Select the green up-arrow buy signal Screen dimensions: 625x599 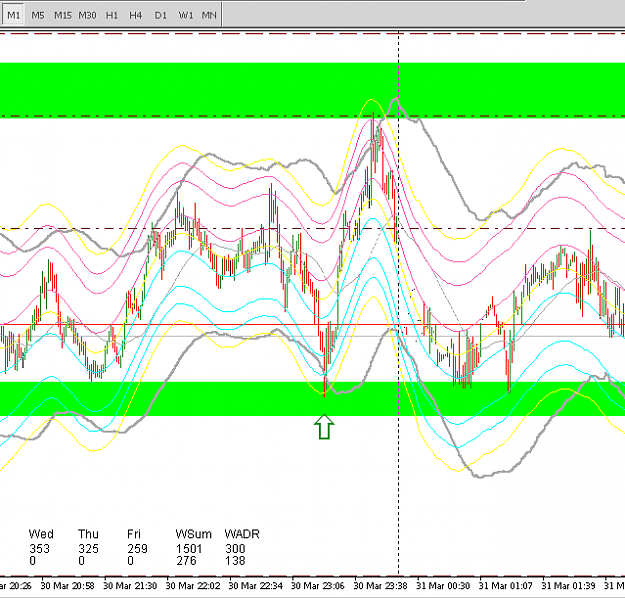coord(324,427)
